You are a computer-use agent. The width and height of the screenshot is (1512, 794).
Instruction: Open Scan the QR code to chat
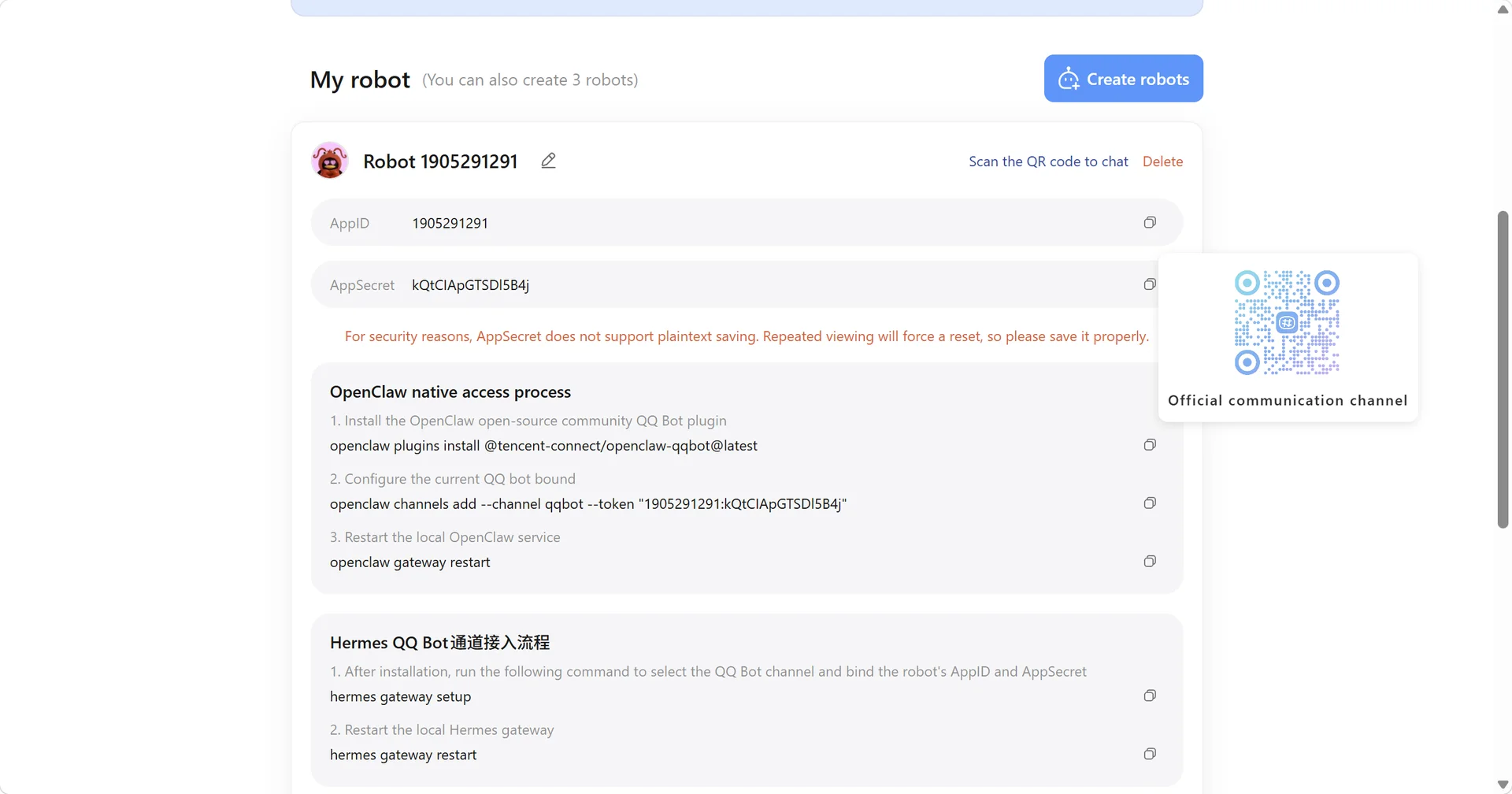(1048, 161)
